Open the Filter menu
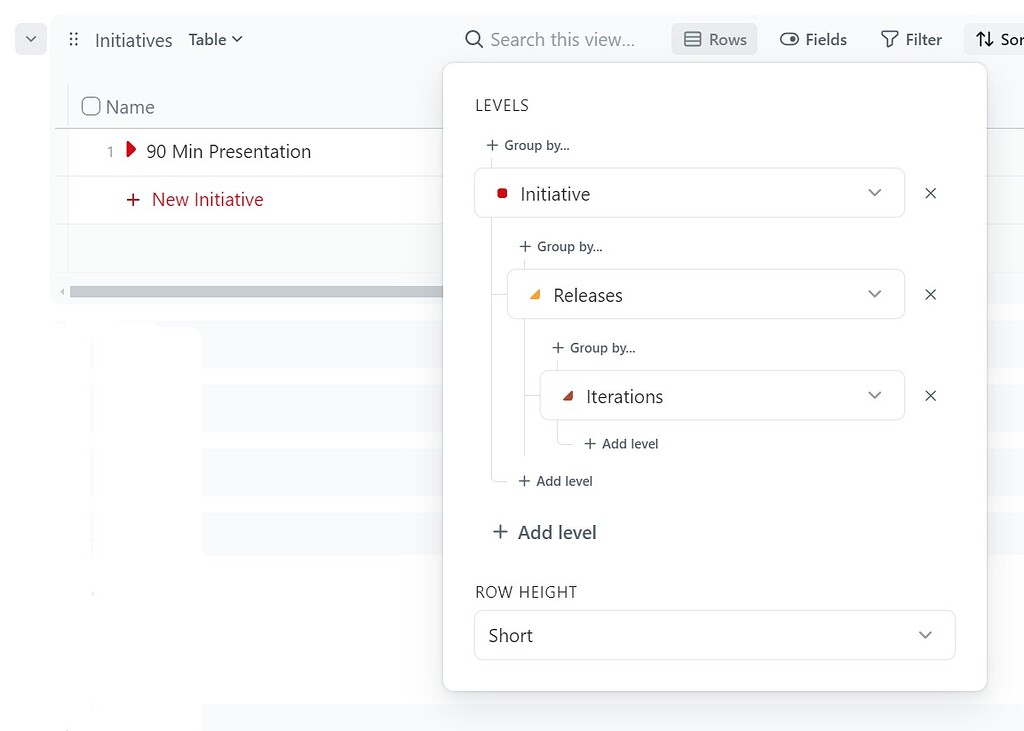The image size is (1024, 731). [x=911, y=39]
